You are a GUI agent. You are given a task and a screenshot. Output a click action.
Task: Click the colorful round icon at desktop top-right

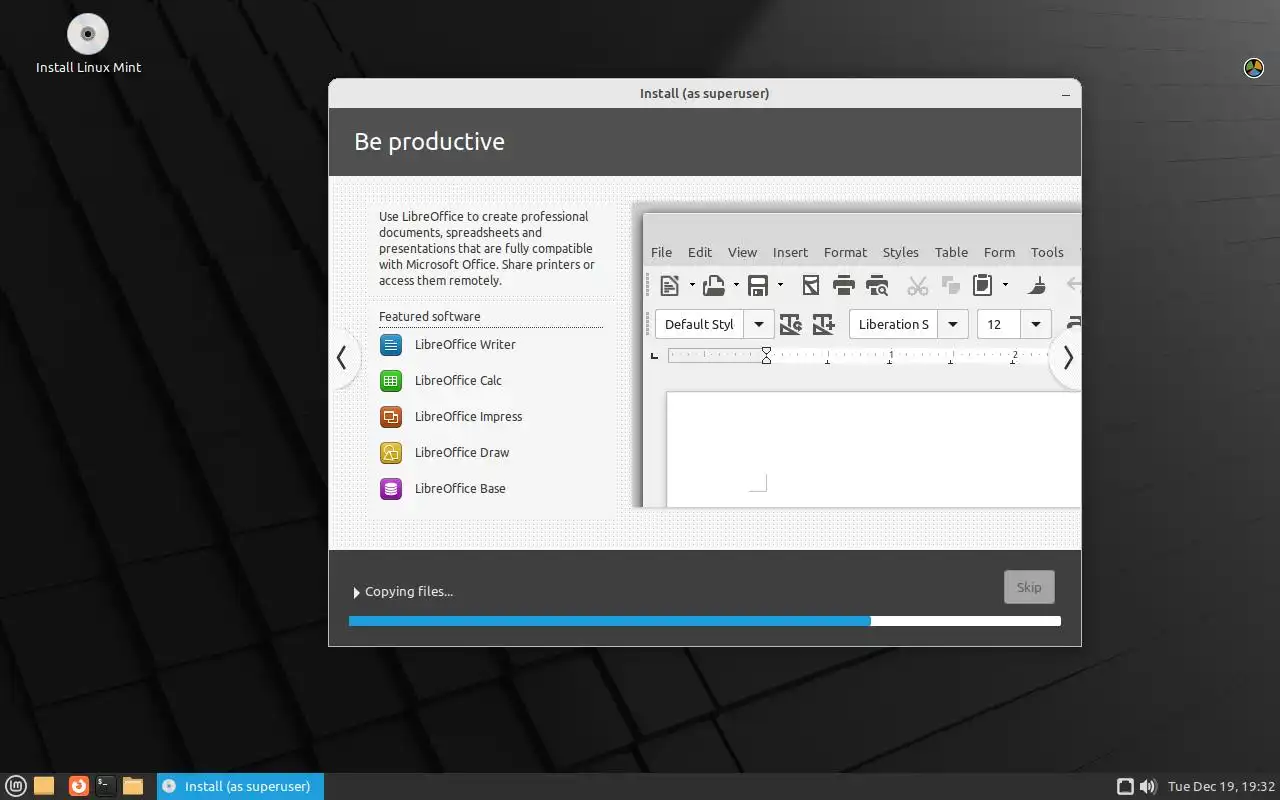click(1253, 68)
